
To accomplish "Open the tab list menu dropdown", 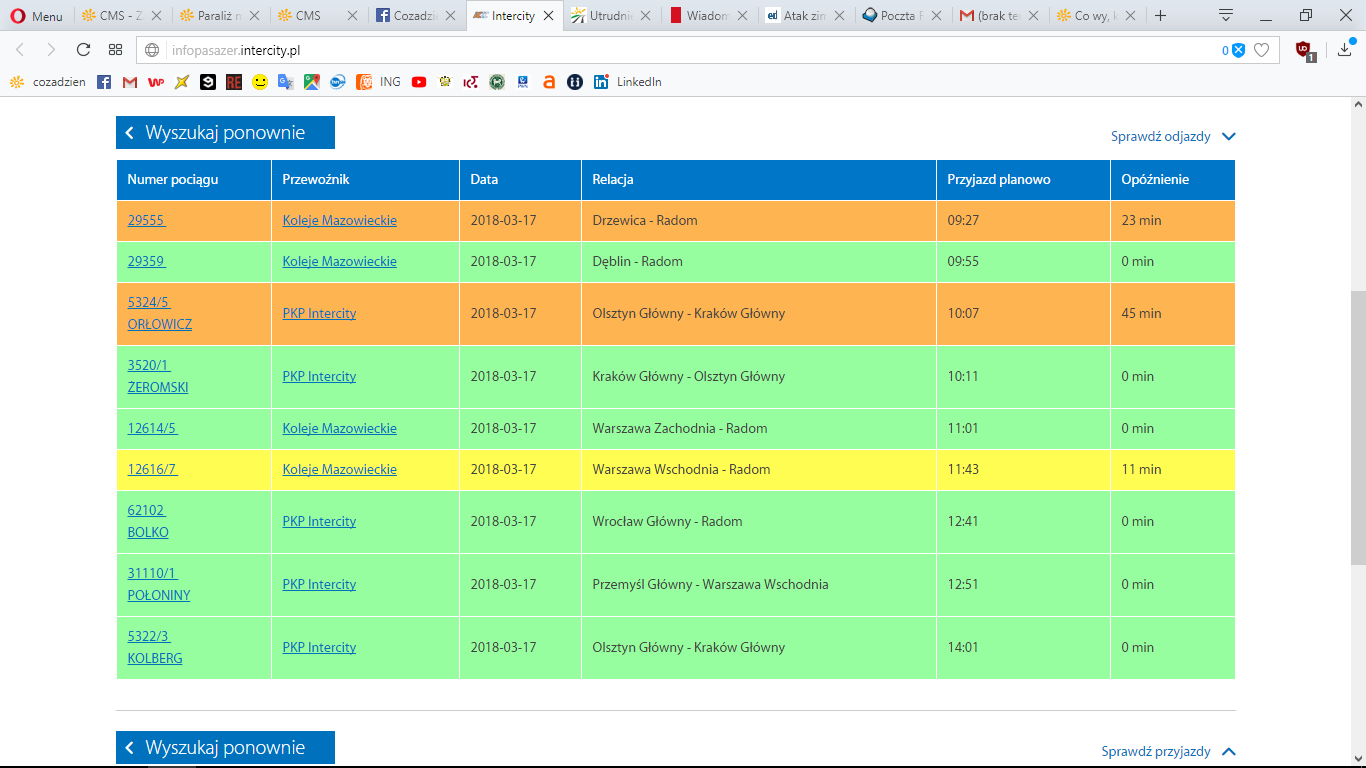I will [x=1225, y=15].
